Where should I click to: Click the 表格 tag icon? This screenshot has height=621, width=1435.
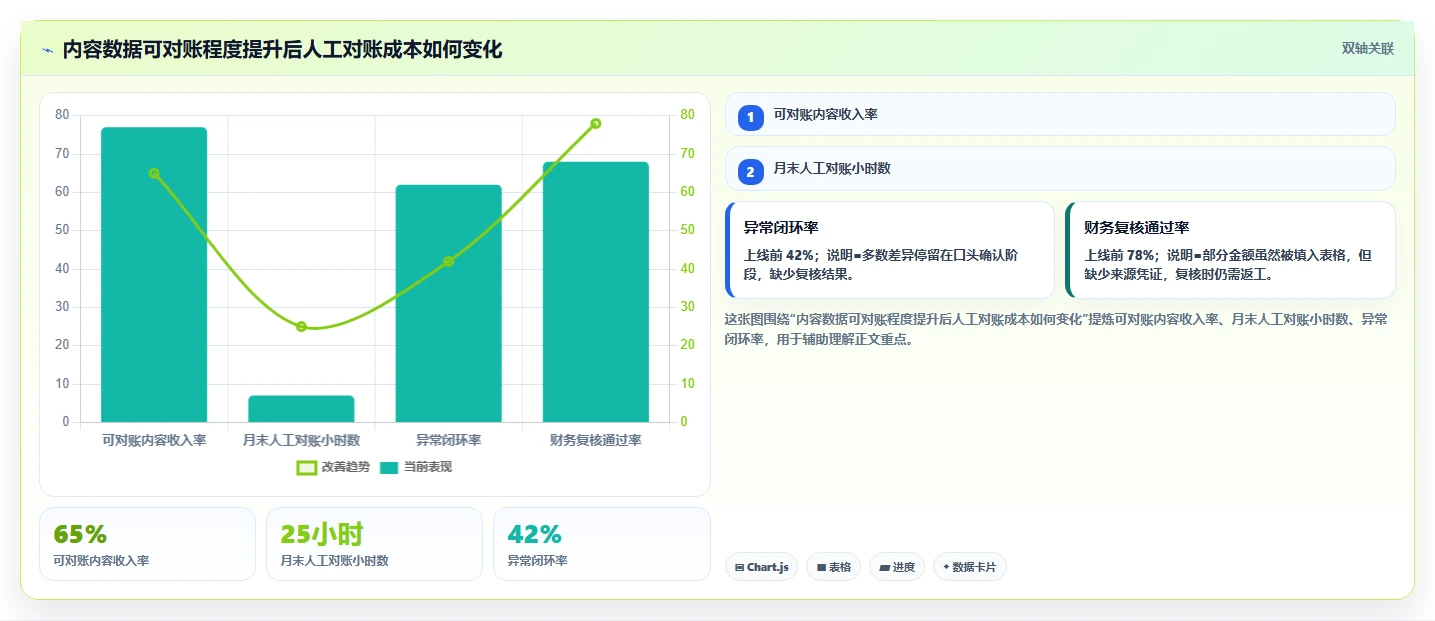coord(821,567)
